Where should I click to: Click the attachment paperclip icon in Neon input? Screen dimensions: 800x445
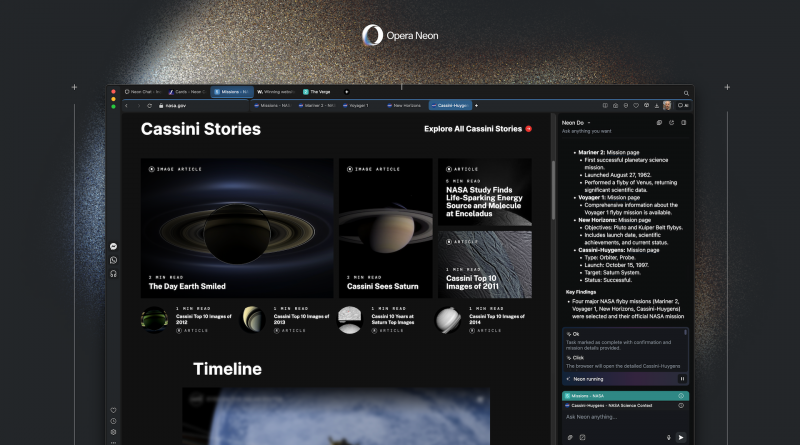[x=570, y=437]
